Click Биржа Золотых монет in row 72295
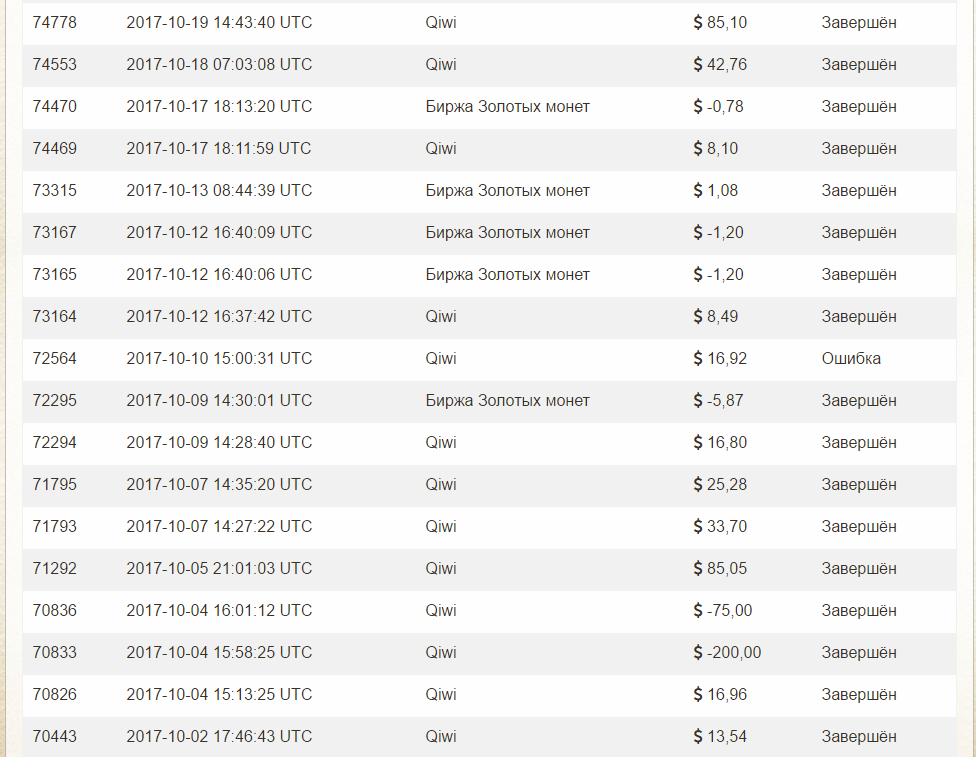 [x=507, y=400]
